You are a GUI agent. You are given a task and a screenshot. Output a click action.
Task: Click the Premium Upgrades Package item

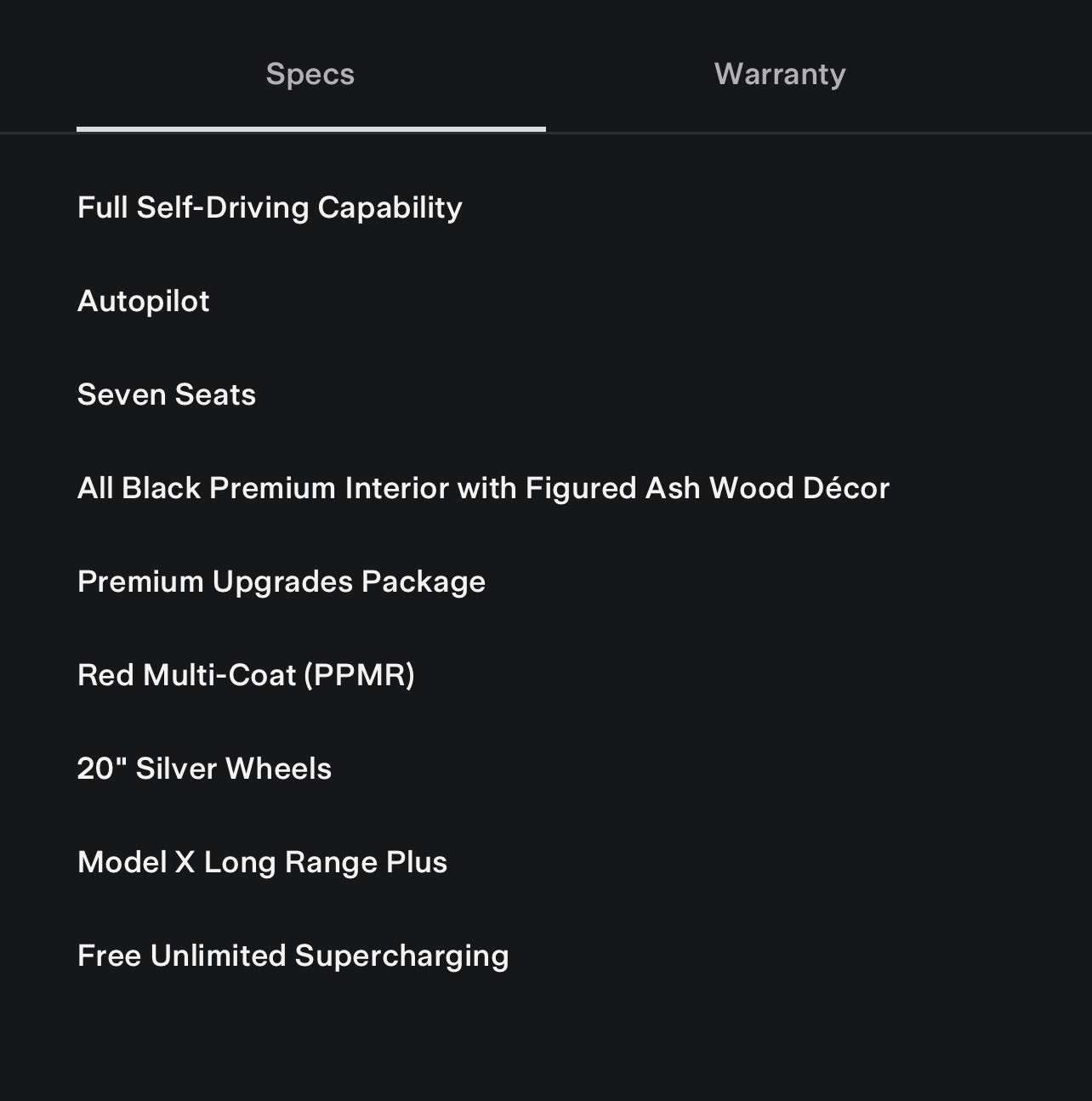pos(281,582)
